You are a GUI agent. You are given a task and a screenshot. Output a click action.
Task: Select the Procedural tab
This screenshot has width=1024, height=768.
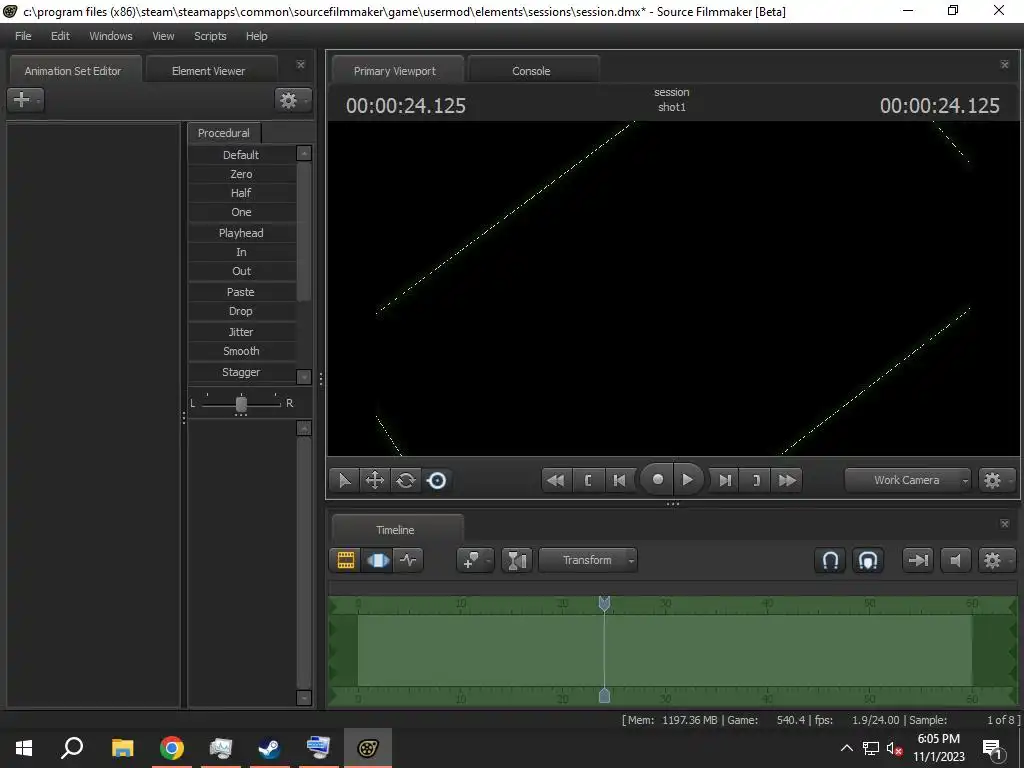pyautogui.click(x=224, y=133)
